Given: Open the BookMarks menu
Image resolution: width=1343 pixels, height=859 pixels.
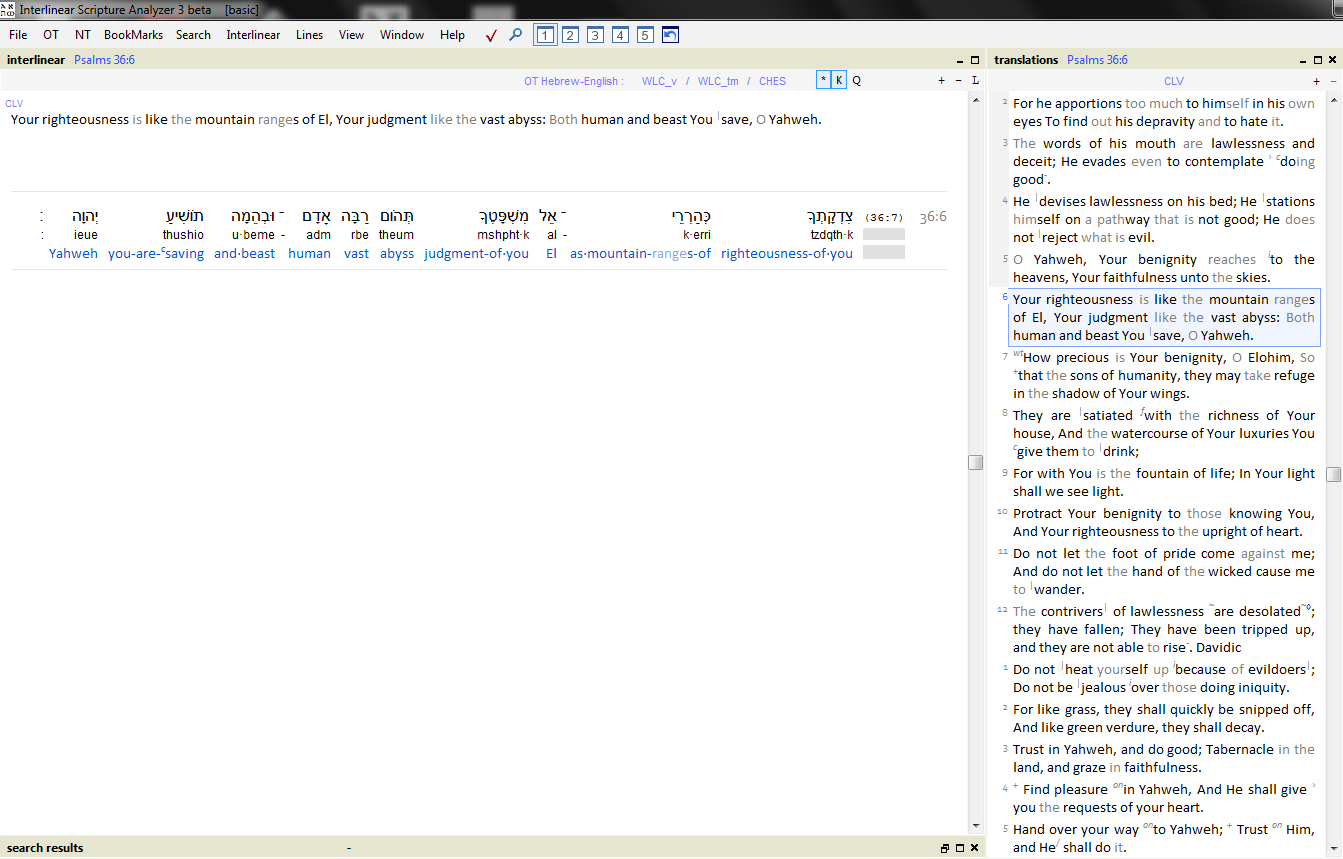Looking at the screenshot, I should [x=133, y=35].
